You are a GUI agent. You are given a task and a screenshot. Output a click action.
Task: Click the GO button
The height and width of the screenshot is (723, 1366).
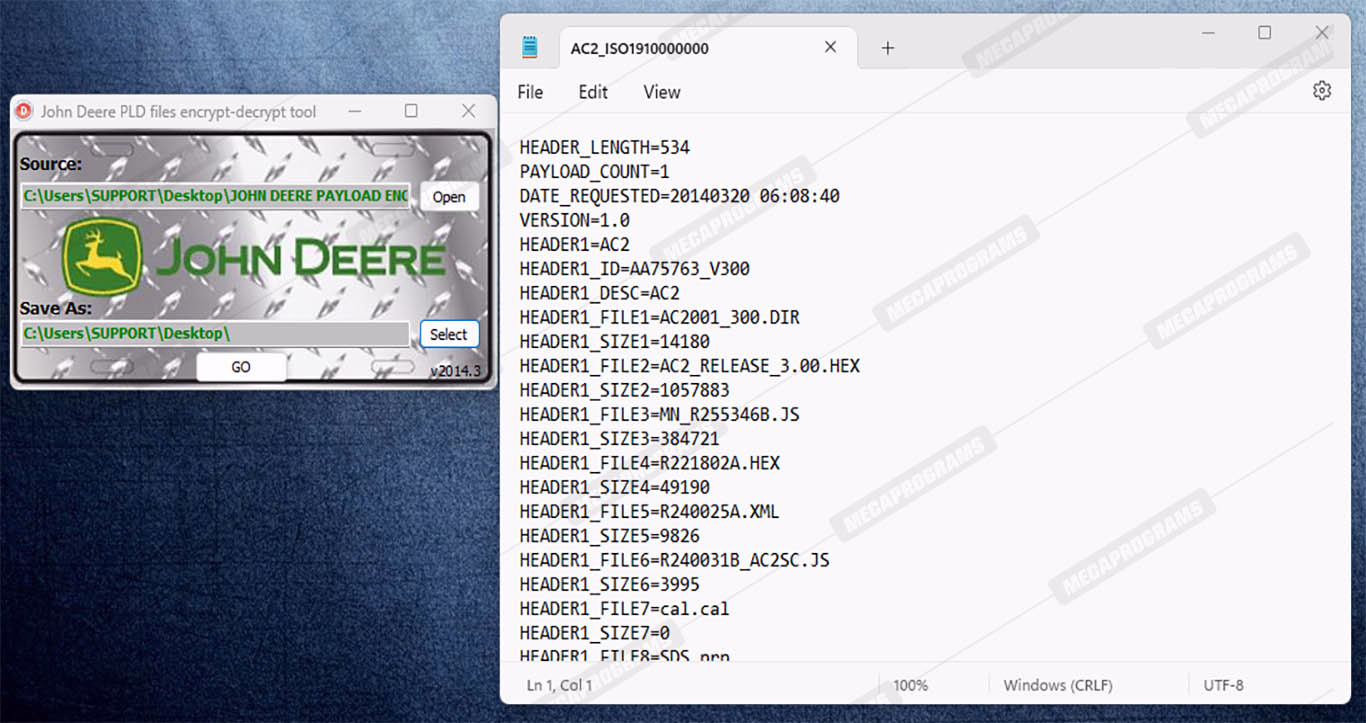pyautogui.click(x=241, y=367)
